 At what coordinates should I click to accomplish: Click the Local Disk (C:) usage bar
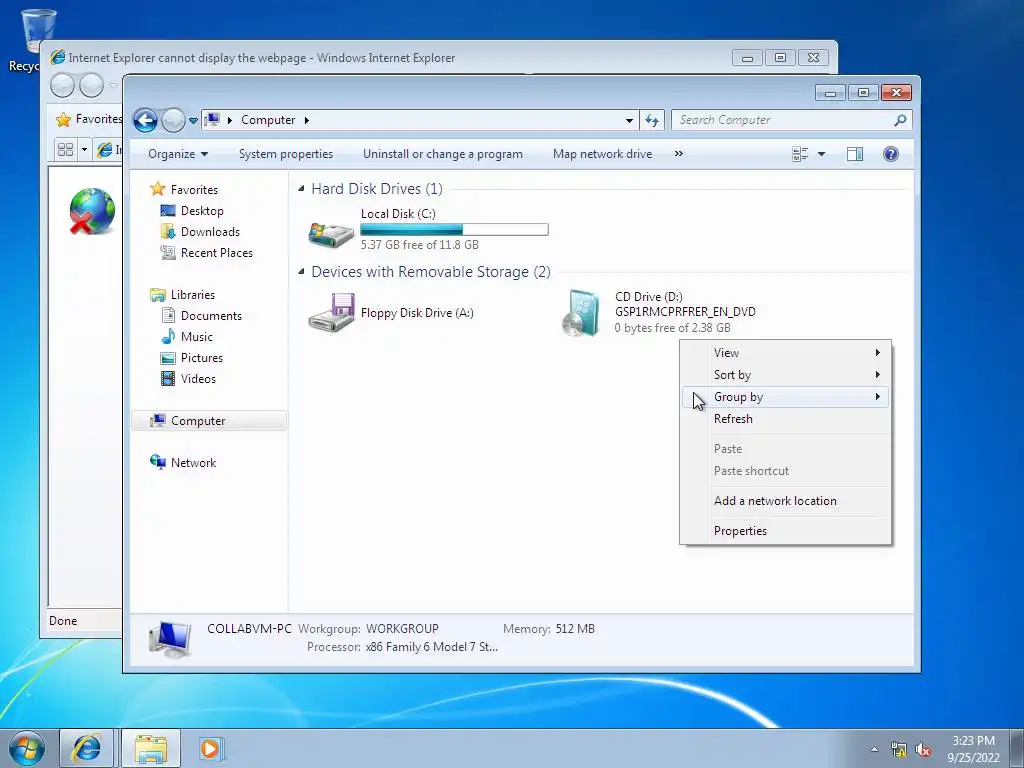point(455,229)
